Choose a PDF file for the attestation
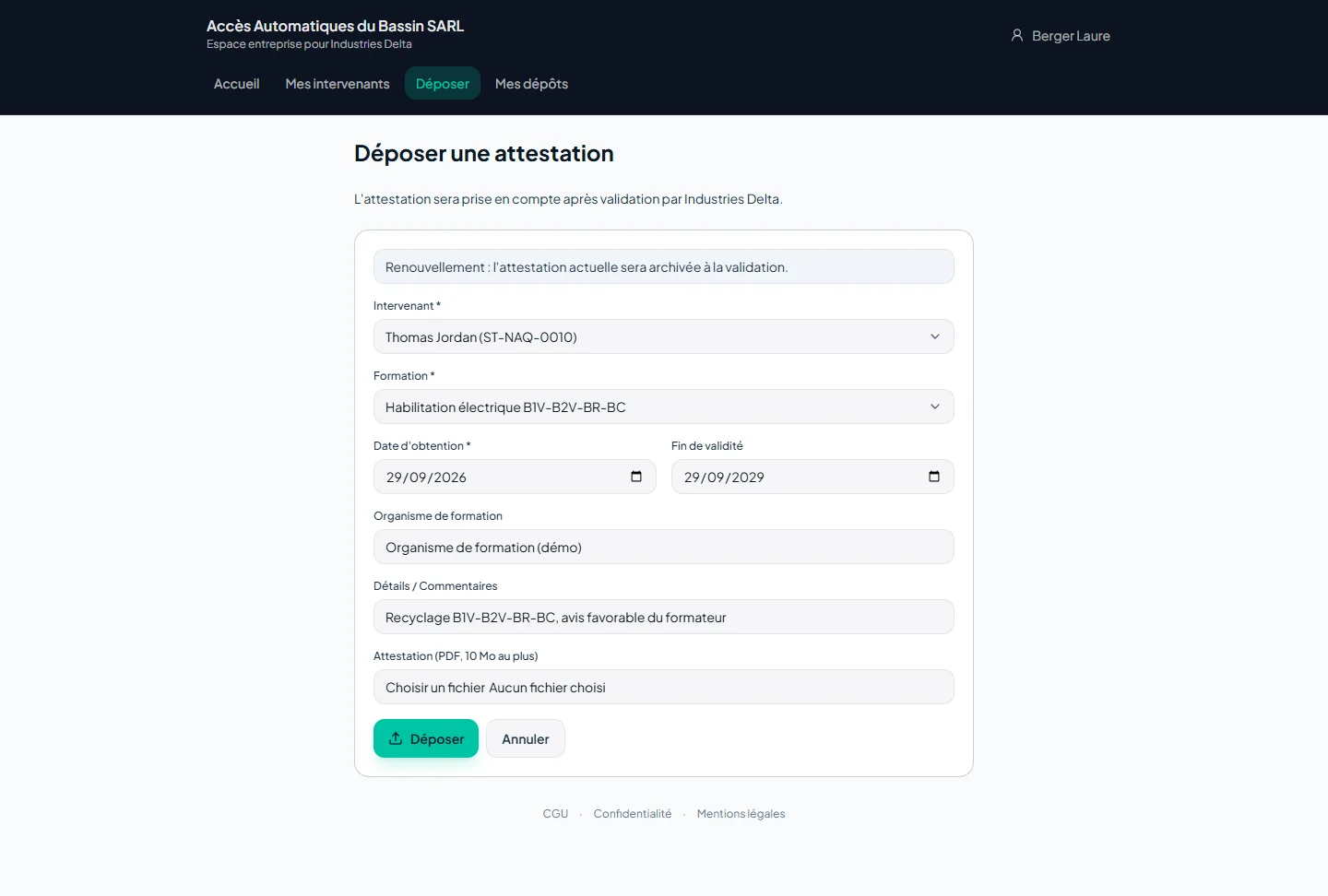This screenshot has height=896, width=1328. [664, 687]
